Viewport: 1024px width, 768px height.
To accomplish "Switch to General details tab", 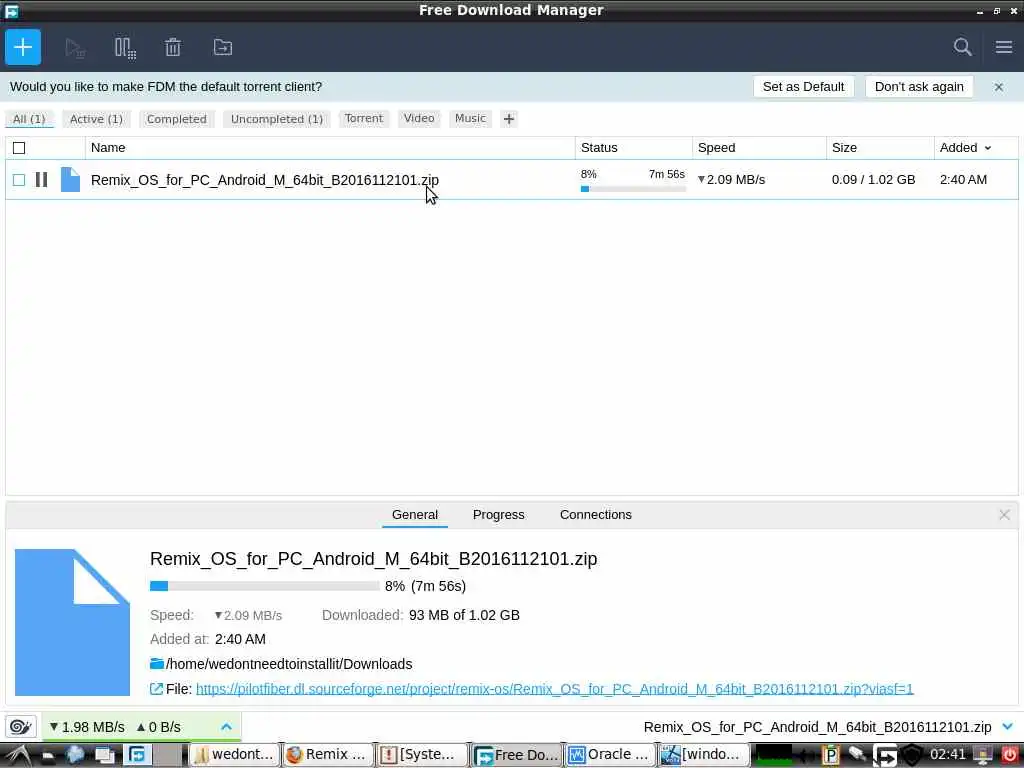I will [415, 515].
